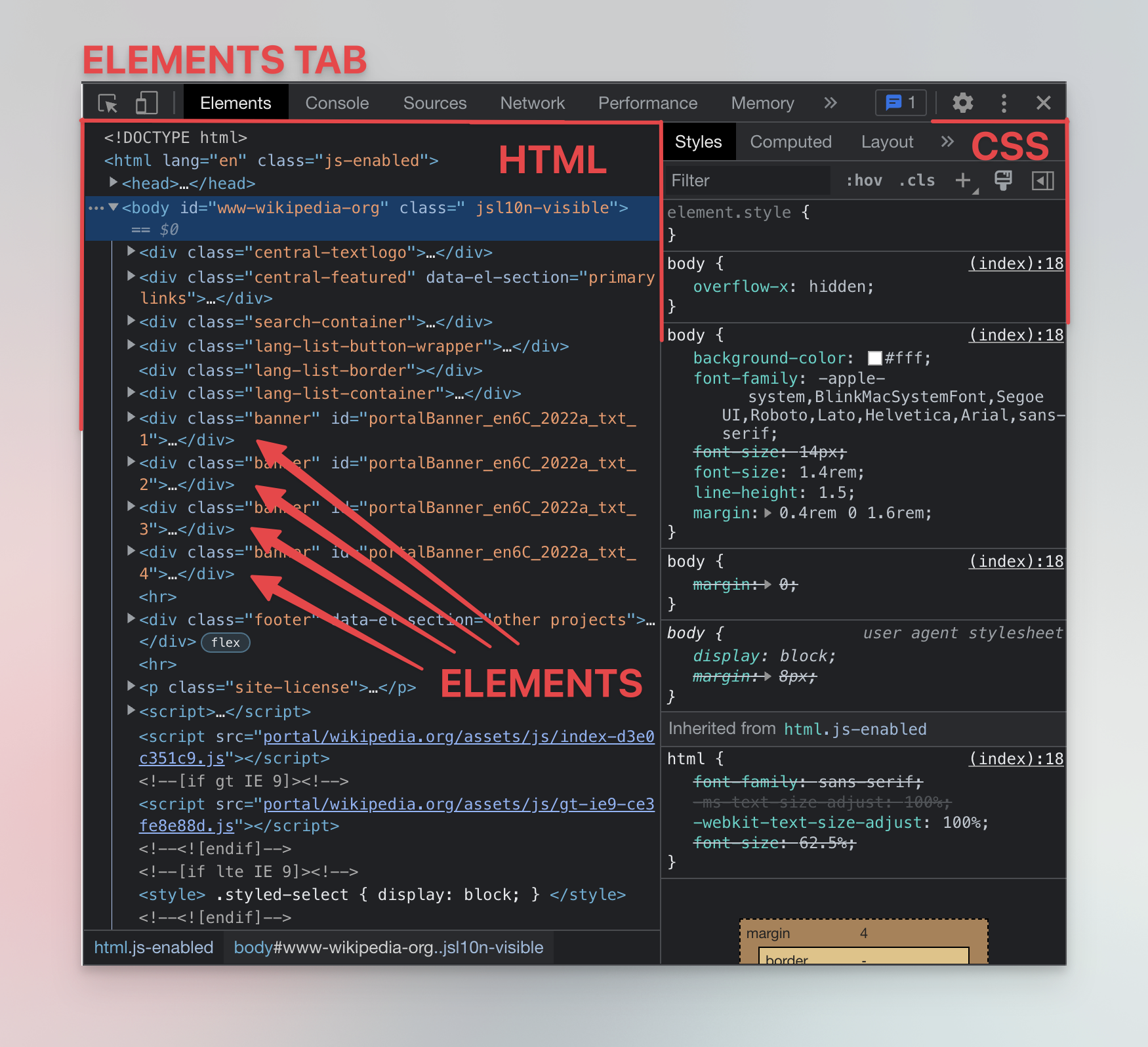Screen dimensions: 1148x1047
Task: Open the (index):18 stylesheet link
Action: coord(1015,263)
